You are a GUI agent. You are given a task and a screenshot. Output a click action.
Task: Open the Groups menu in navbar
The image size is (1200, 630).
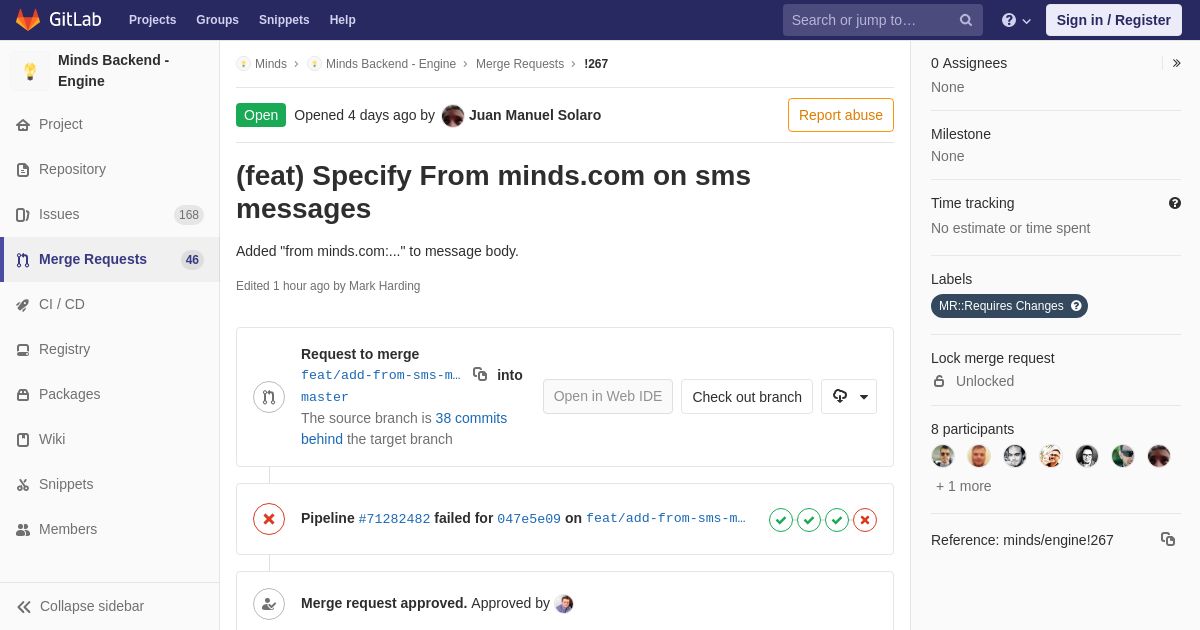coord(217,20)
